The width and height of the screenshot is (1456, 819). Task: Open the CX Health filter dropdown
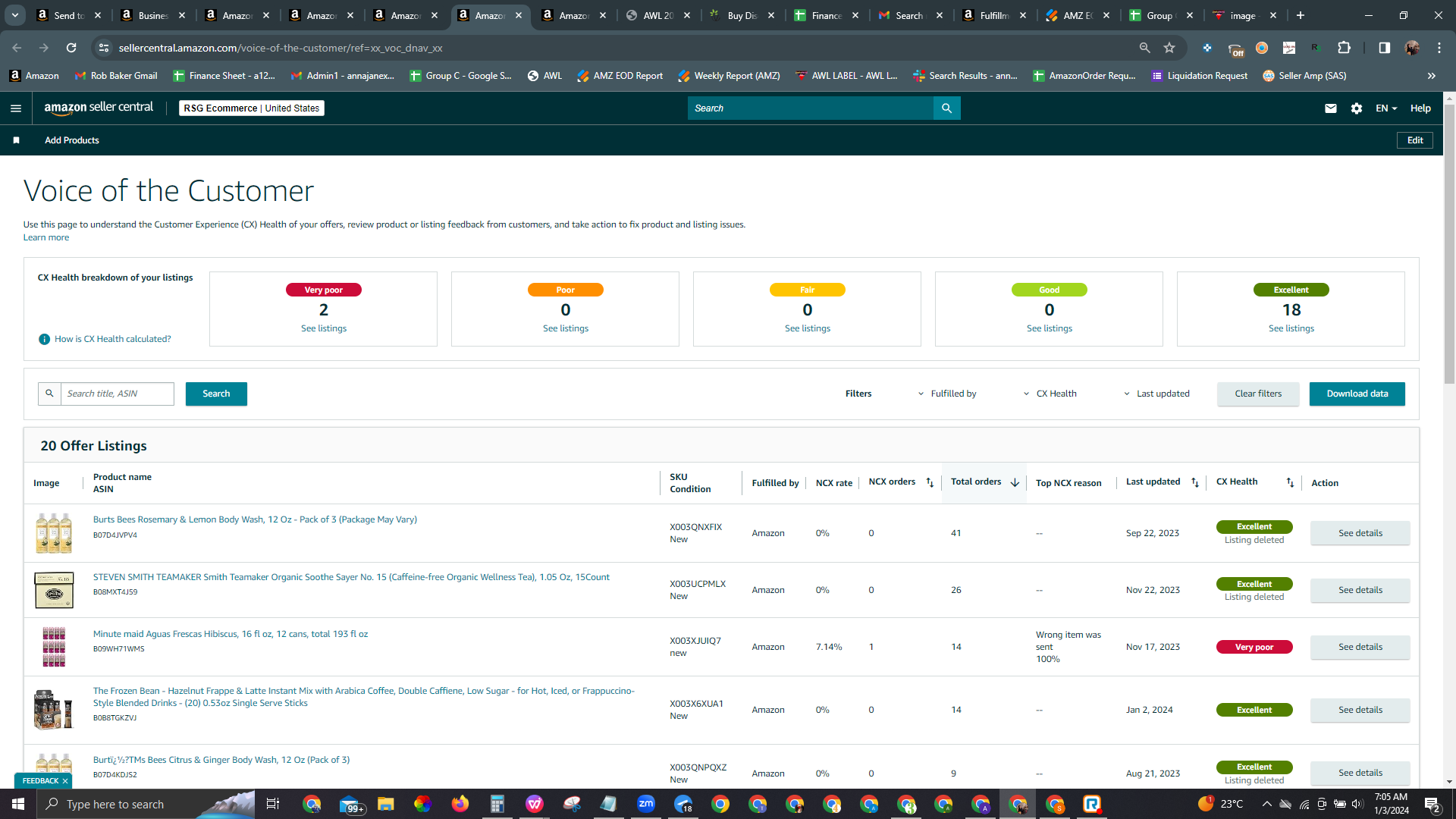coord(1050,394)
